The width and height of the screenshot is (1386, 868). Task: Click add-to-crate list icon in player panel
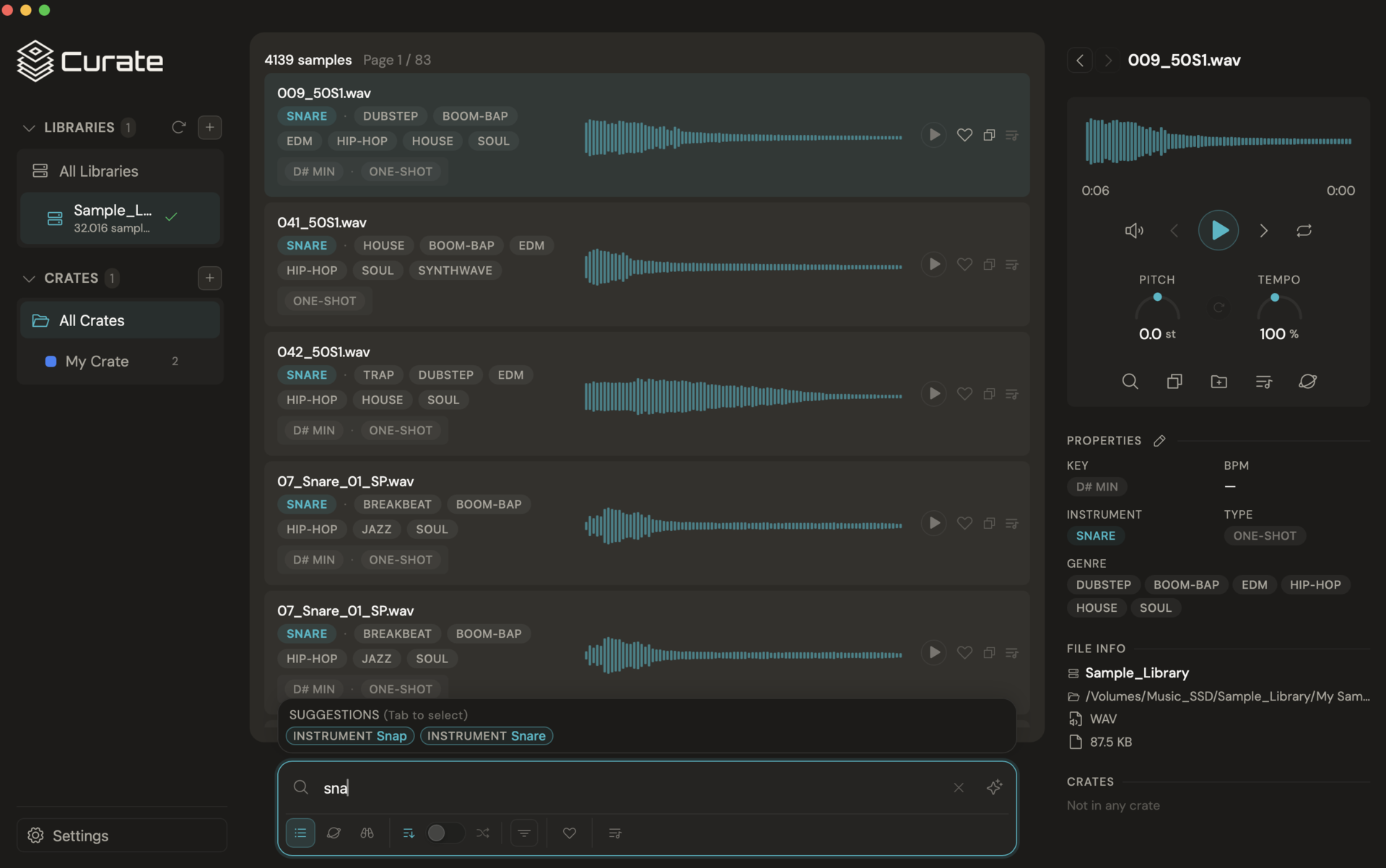[x=1263, y=381]
